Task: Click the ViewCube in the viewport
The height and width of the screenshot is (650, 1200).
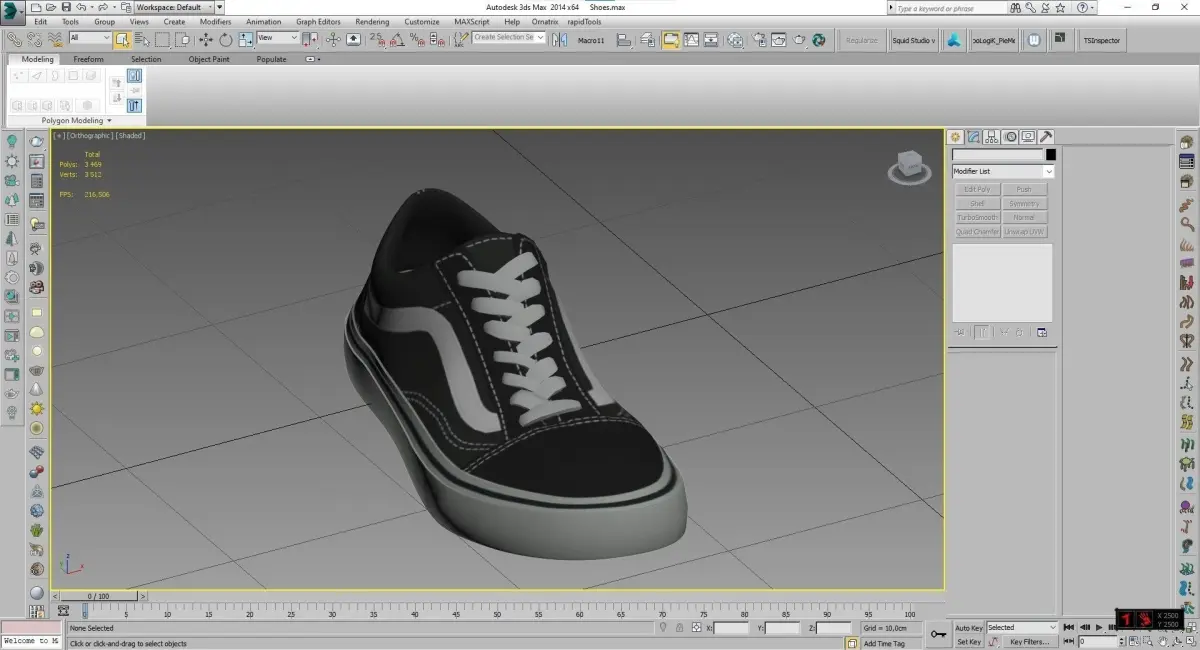Action: [910, 167]
